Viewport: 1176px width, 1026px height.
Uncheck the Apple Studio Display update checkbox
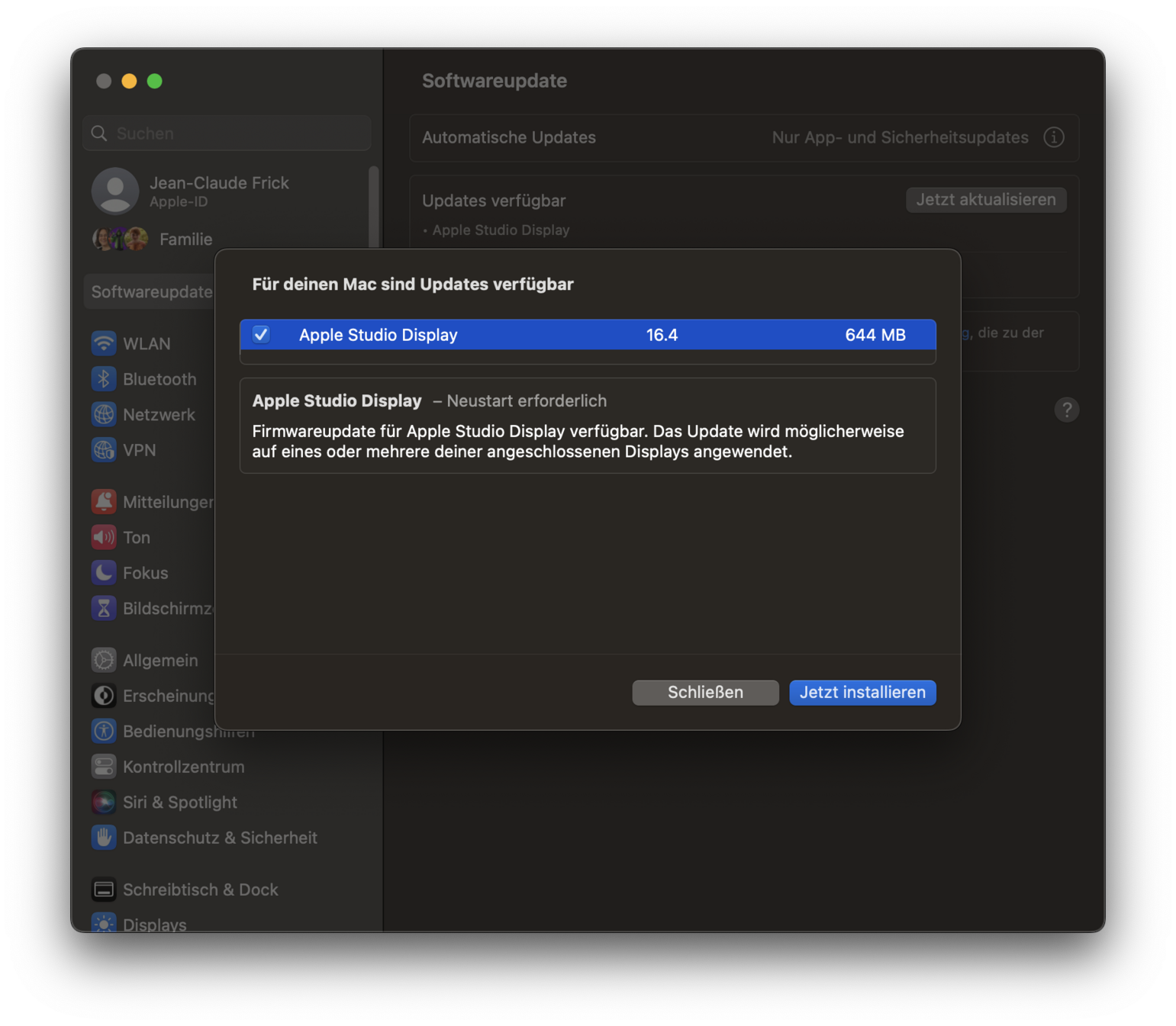coord(261,335)
